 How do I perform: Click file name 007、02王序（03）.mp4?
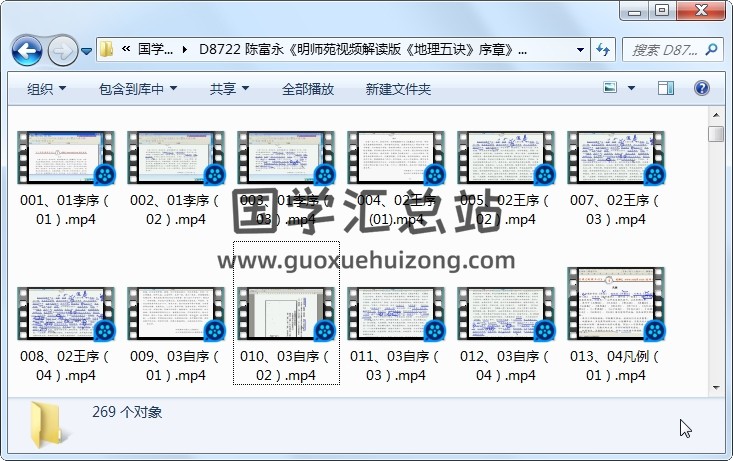[x=616, y=210]
